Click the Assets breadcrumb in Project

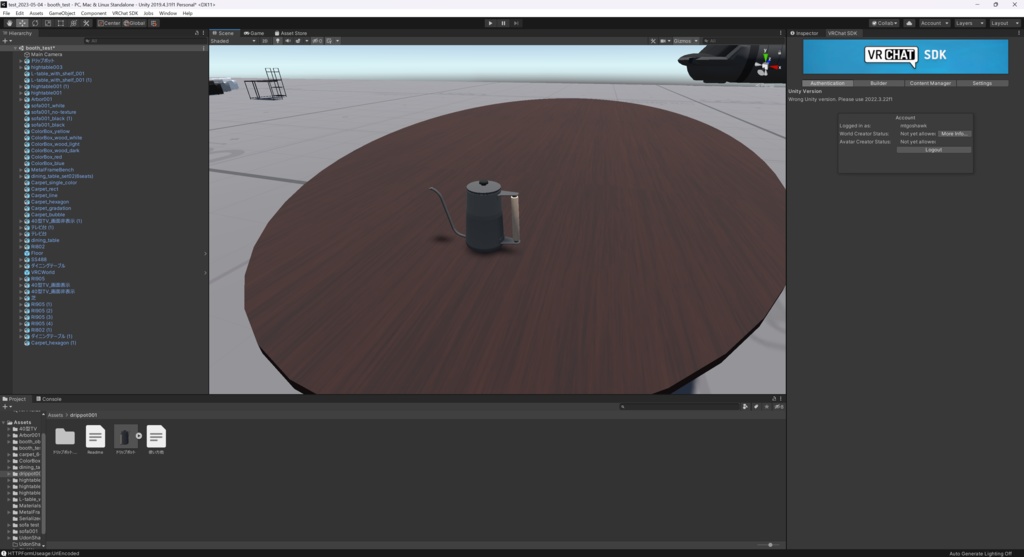coord(55,415)
